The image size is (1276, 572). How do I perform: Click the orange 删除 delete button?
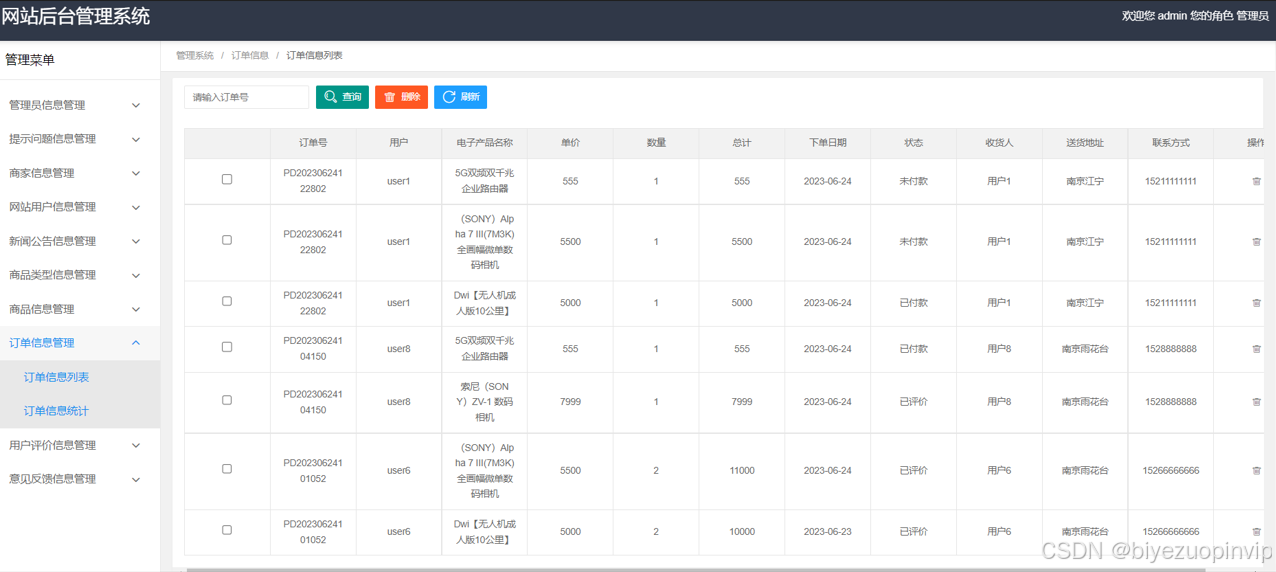pos(401,97)
